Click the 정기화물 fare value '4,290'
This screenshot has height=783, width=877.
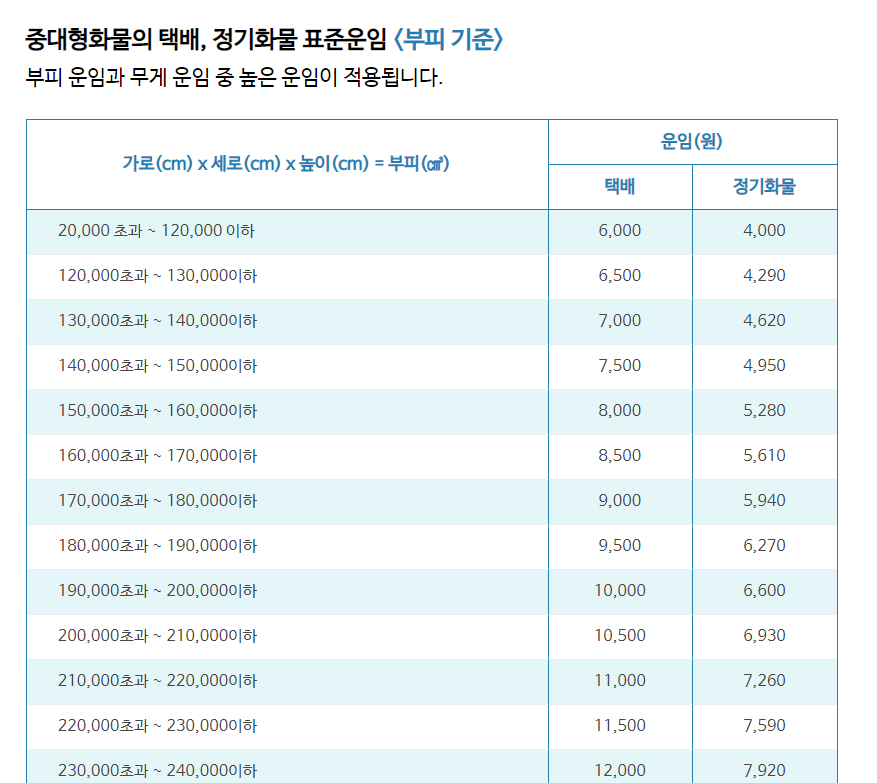(x=764, y=276)
